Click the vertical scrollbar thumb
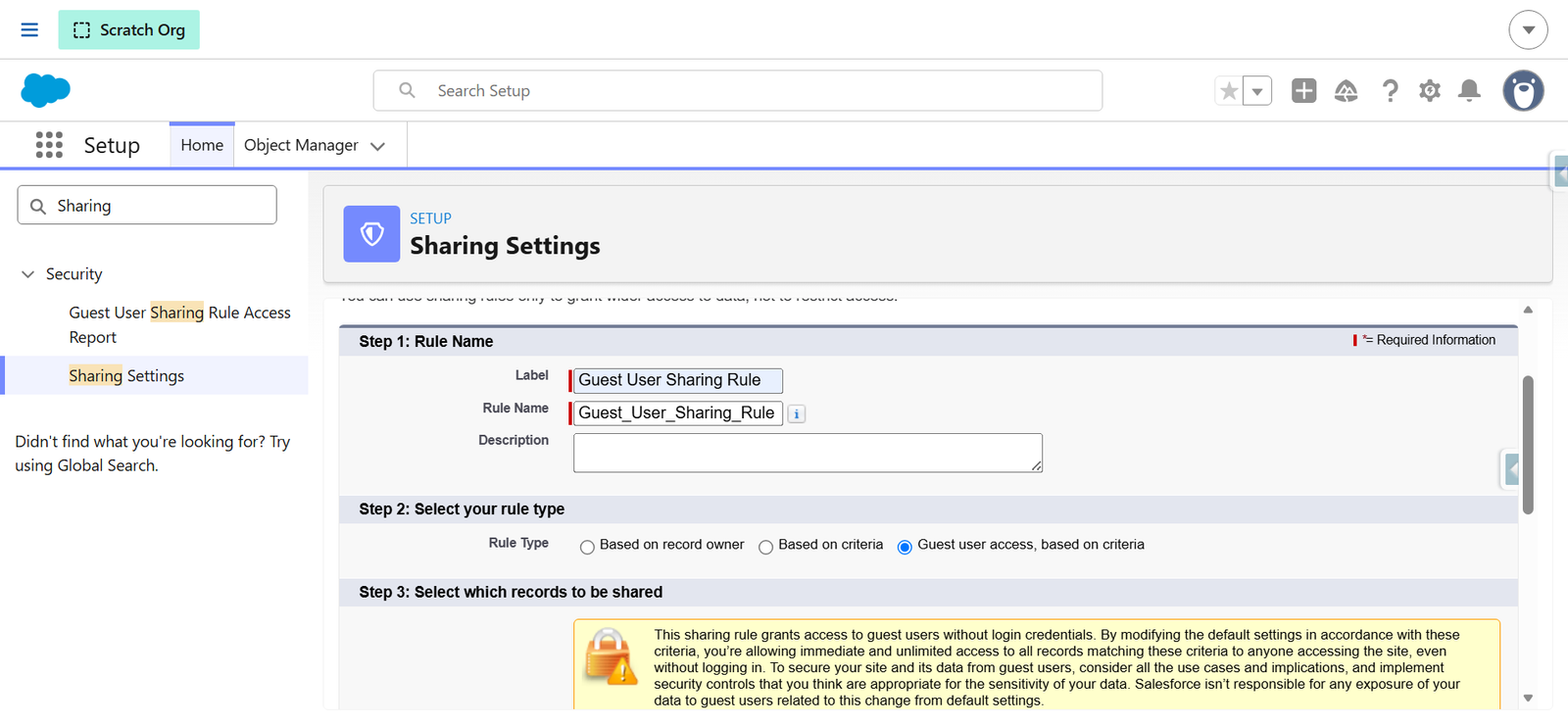This screenshot has height=725, width=1568. click(1528, 444)
